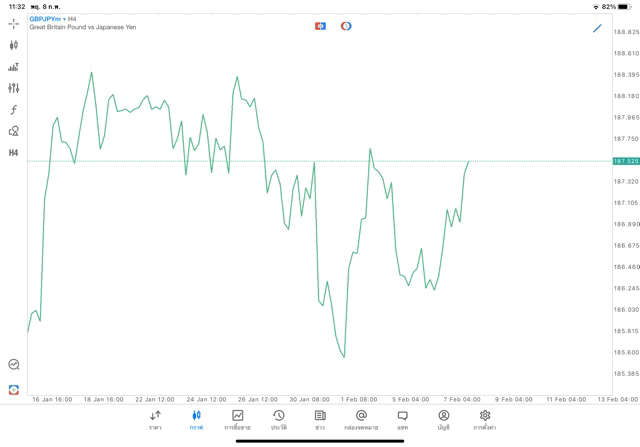
Task: Open the ข่าว news tab
Action: [x=320, y=420]
